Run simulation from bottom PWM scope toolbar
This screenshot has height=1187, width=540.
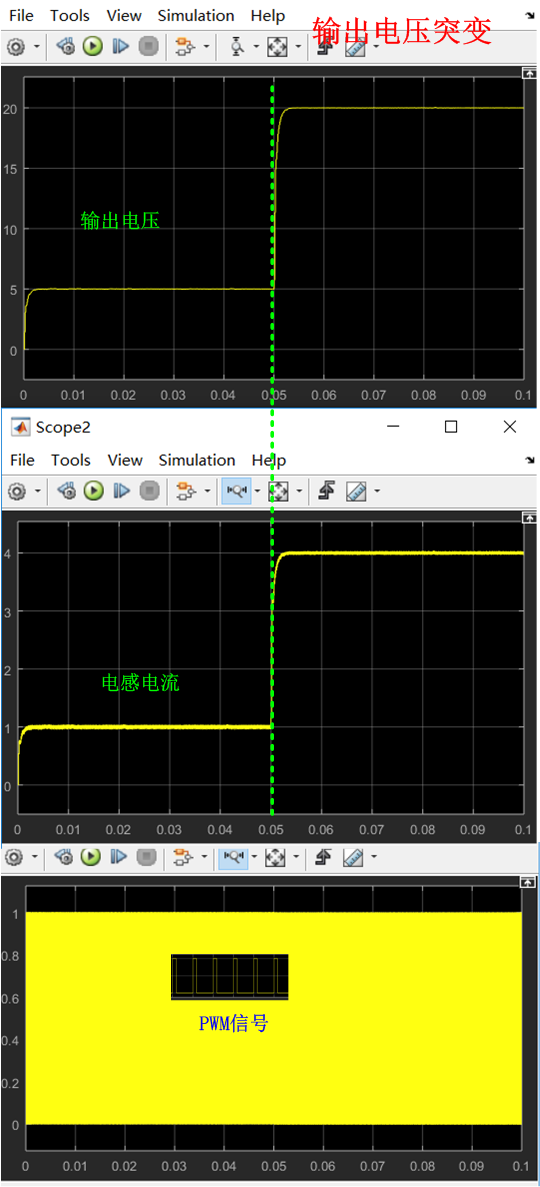[93, 858]
